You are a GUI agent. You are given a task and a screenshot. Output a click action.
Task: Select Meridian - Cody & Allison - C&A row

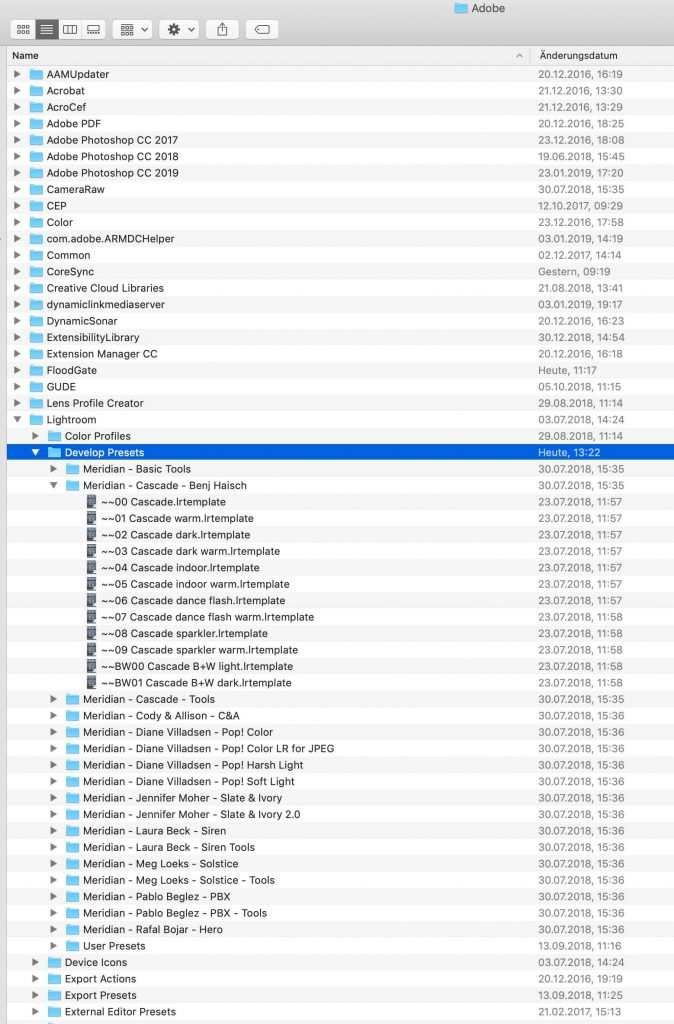tap(340, 716)
